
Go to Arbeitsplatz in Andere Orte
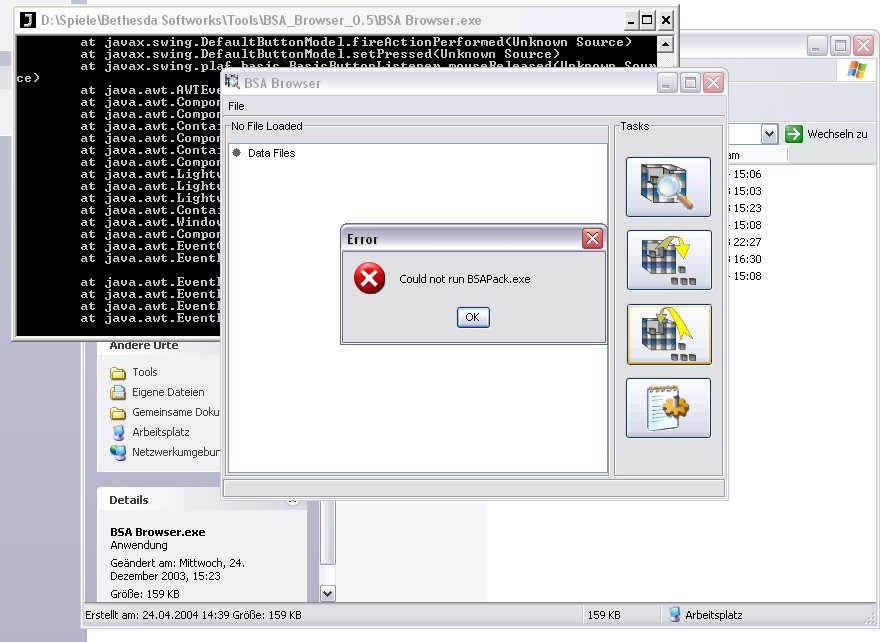pyautogui.click(x=160, y=432)
